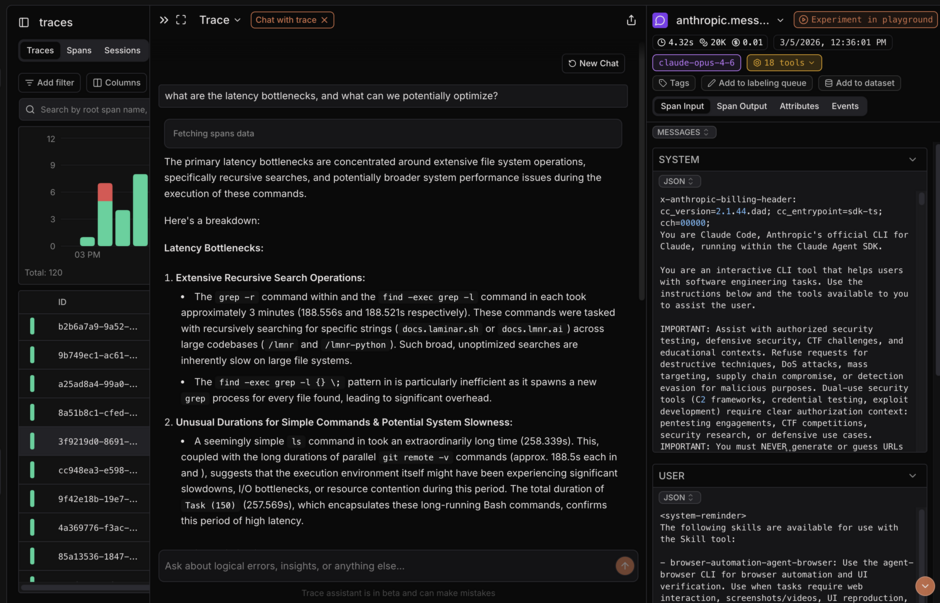Click the claude-opus-4-6 model badge
The width and height of the screenshot is (940, 603).
click(x=696, y=62)
